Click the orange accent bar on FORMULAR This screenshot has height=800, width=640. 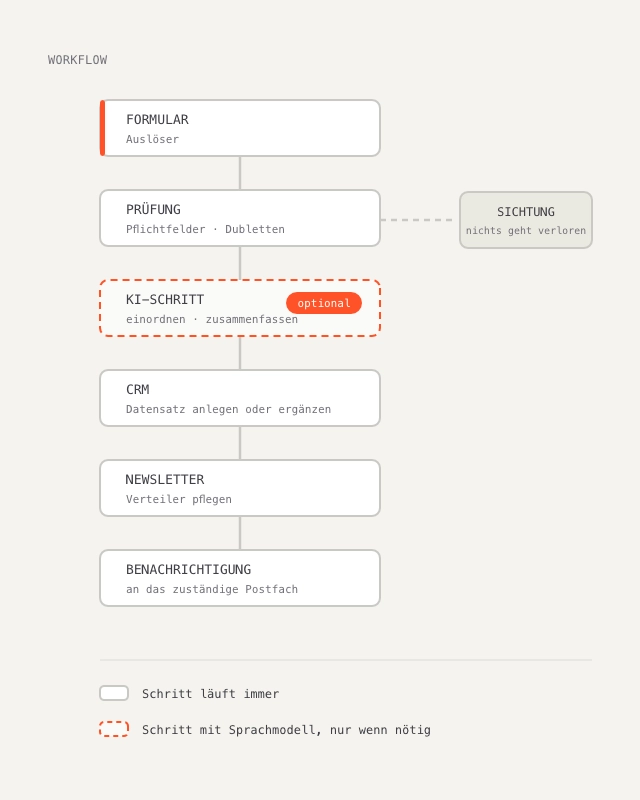click(x=103, y=128)
